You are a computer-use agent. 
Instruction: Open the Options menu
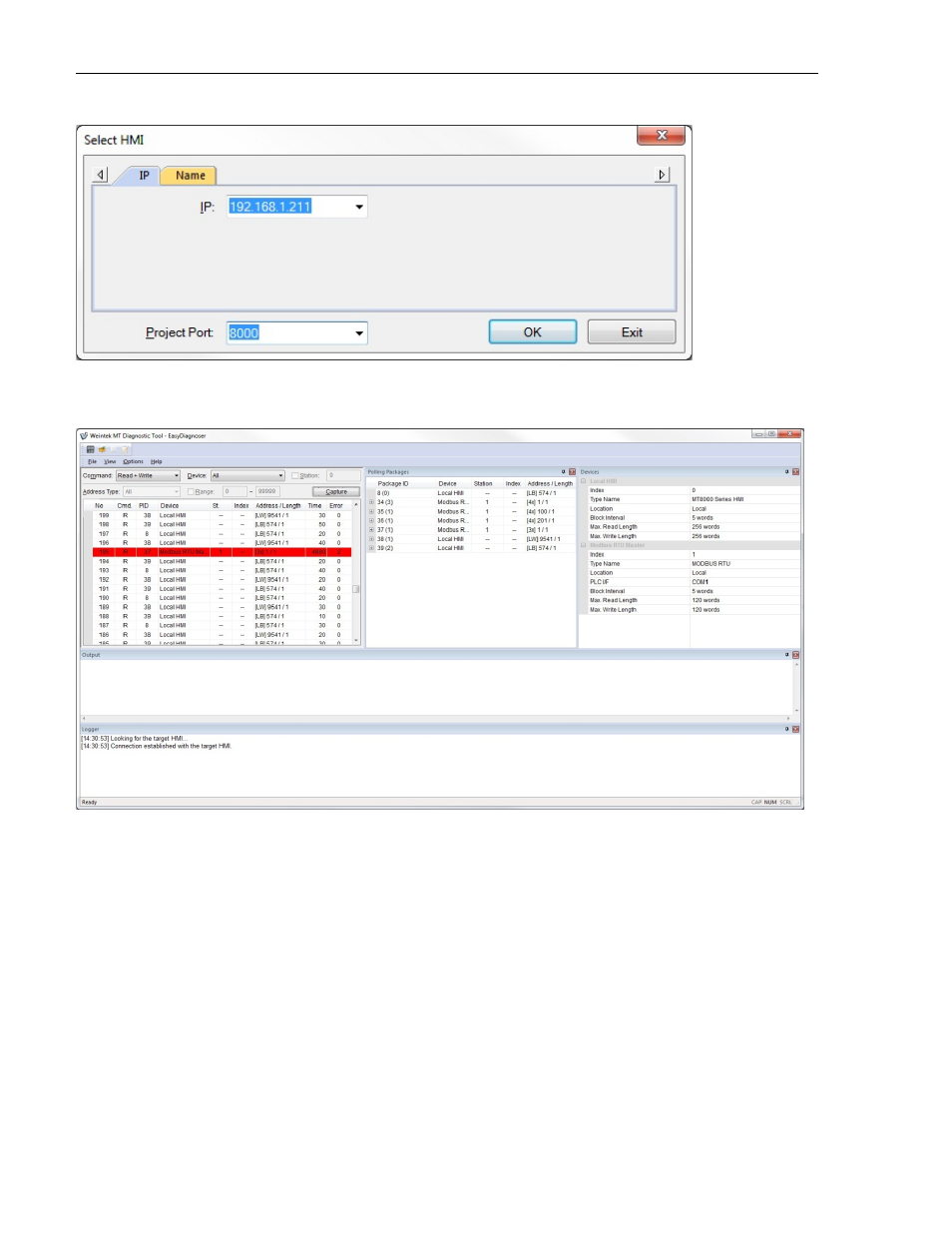tap(133, 461)
